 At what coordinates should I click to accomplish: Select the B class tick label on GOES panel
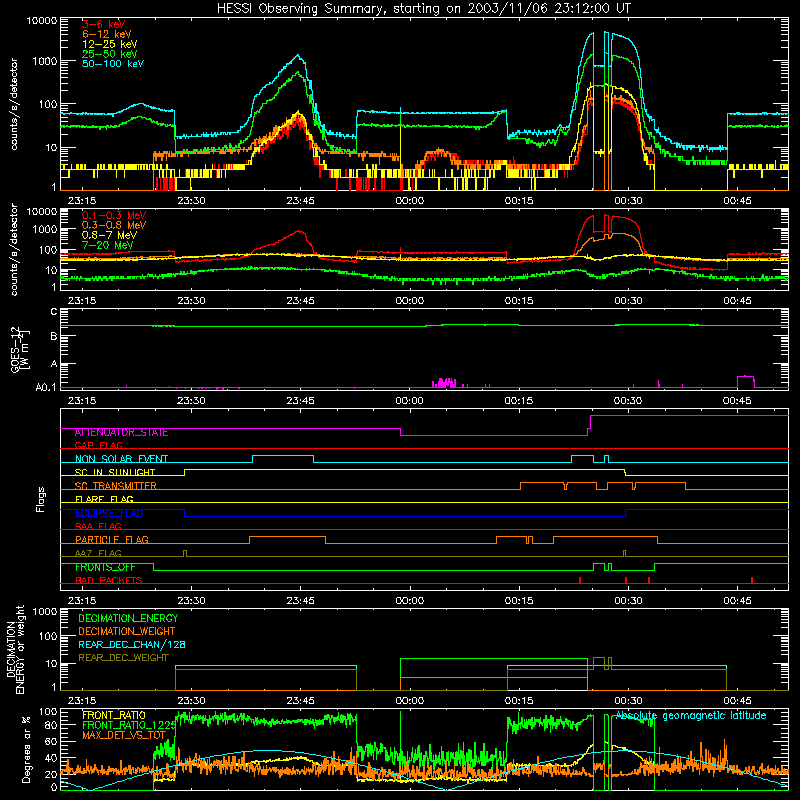[54, 336]
